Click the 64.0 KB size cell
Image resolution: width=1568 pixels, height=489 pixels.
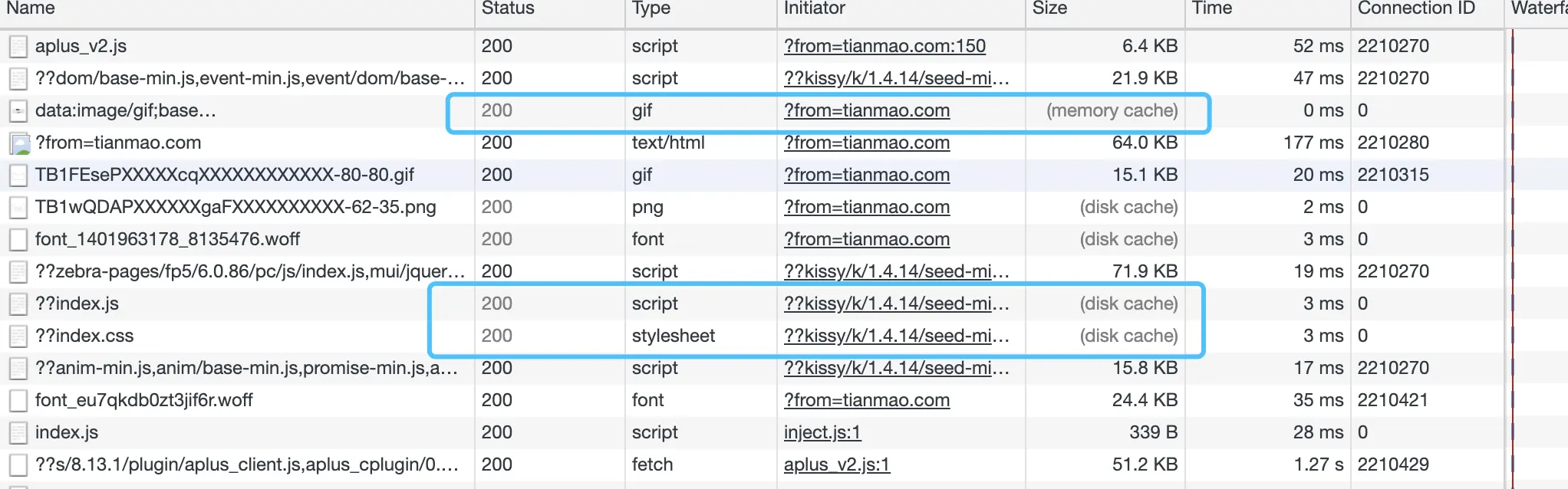point(1145,143)
